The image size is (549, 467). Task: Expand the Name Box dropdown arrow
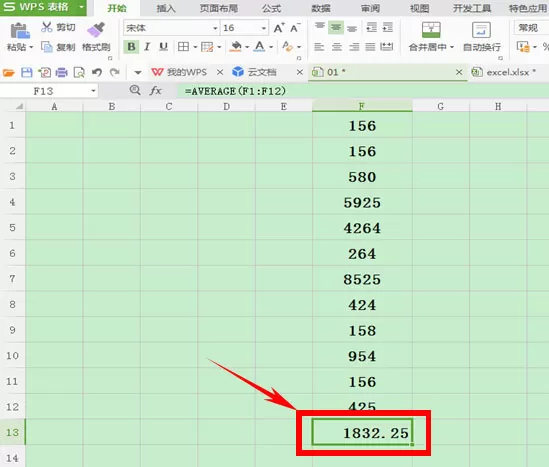93,91
